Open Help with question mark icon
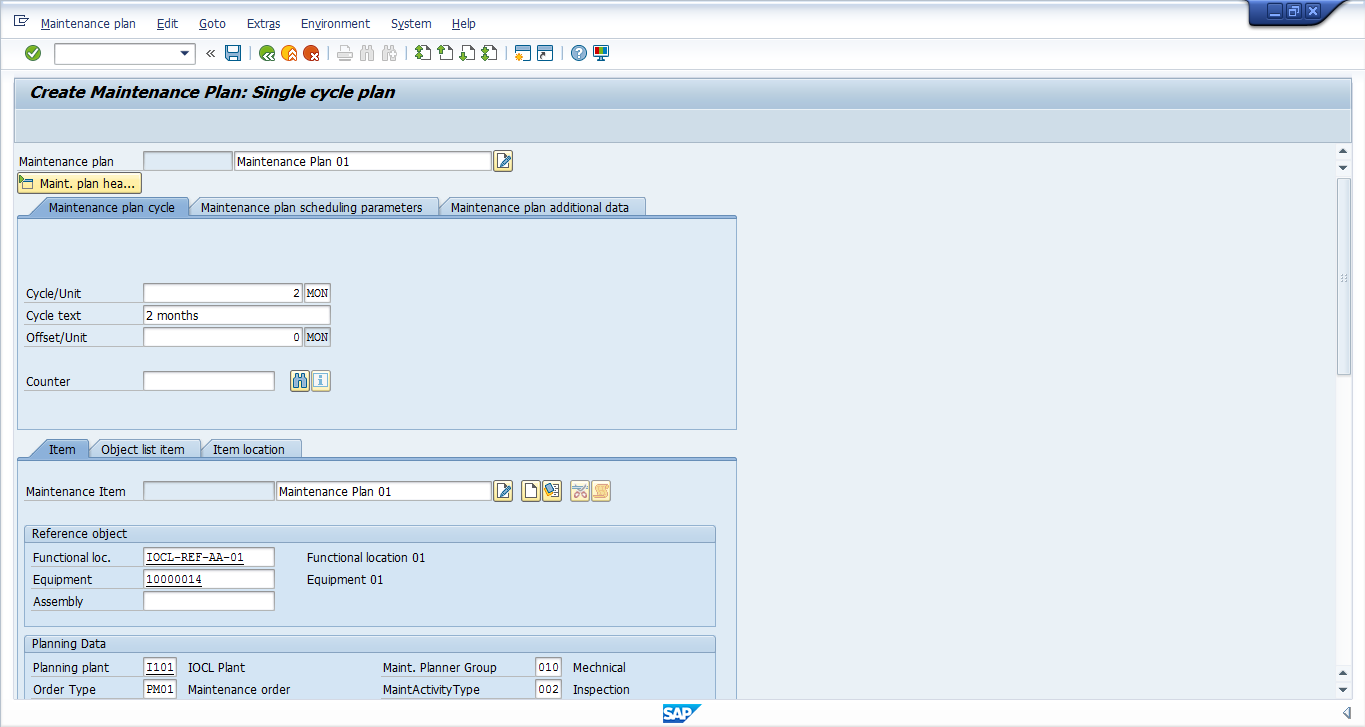The image size is (1365, 727). pos(579,53)
